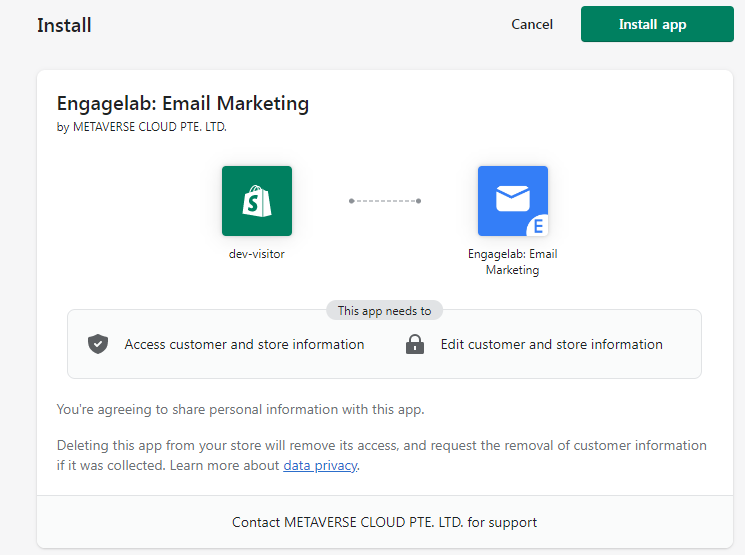
Task: Click the Install page title
Action: coord(64,25)
